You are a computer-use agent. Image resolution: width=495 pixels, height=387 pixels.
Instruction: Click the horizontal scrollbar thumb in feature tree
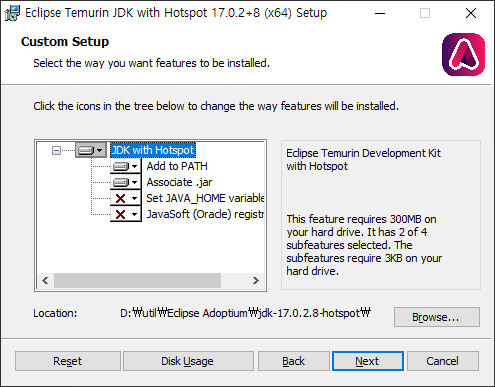pyautogui.click(x=137, y=280)
